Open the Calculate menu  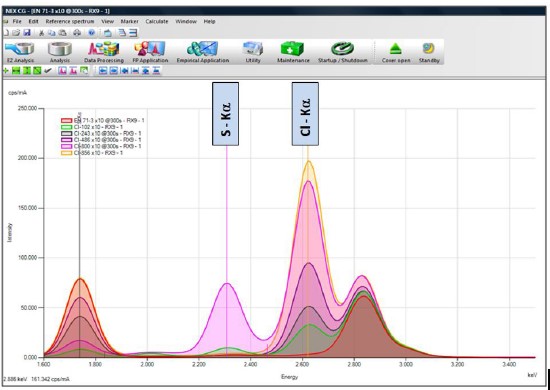coord(157,21)
